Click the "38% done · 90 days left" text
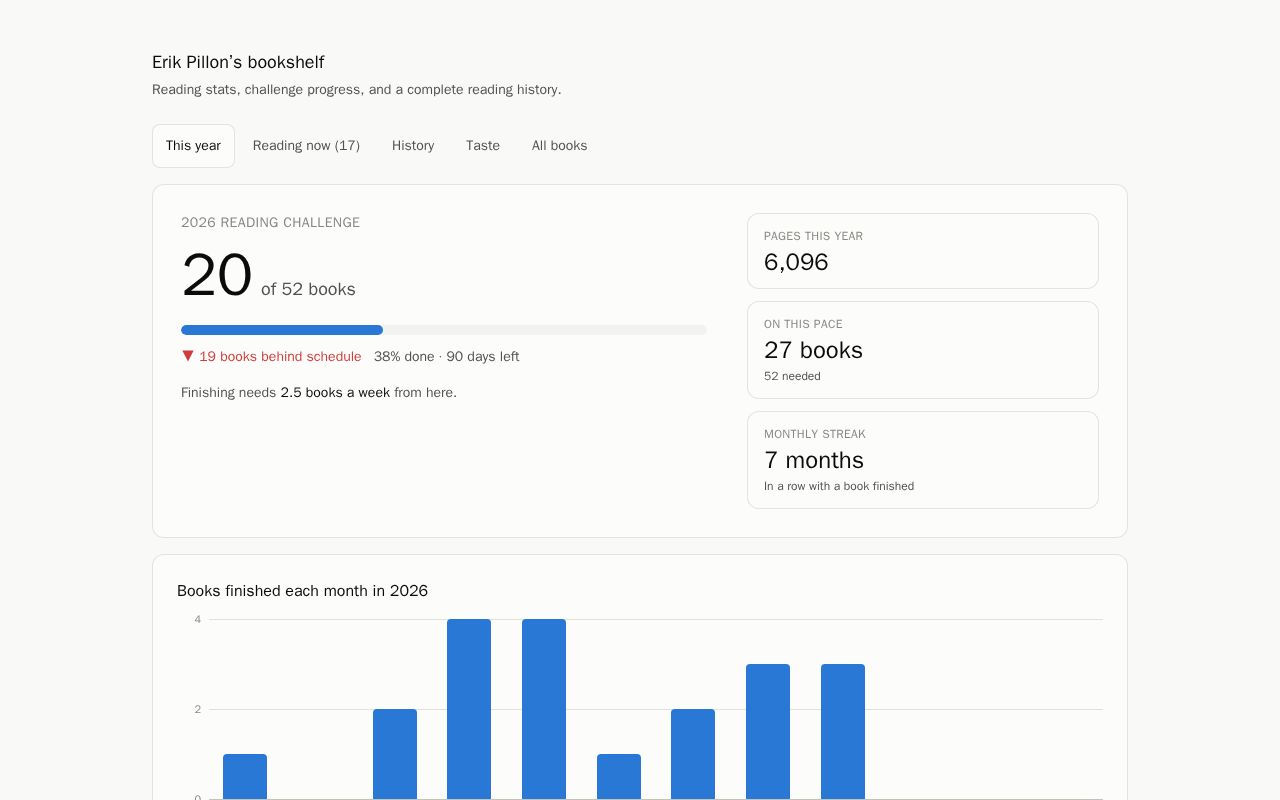Image resolution: width=1280 pixels, height=800 pixels. tap(446, 357)
